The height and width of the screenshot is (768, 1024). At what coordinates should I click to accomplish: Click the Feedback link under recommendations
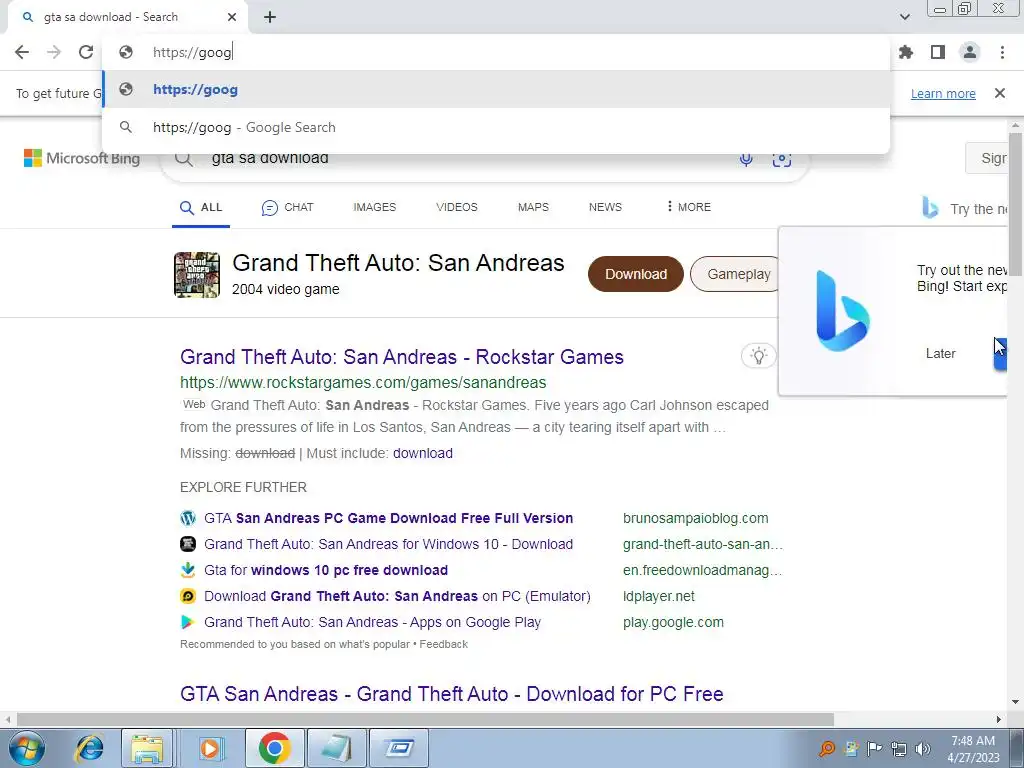443,645
